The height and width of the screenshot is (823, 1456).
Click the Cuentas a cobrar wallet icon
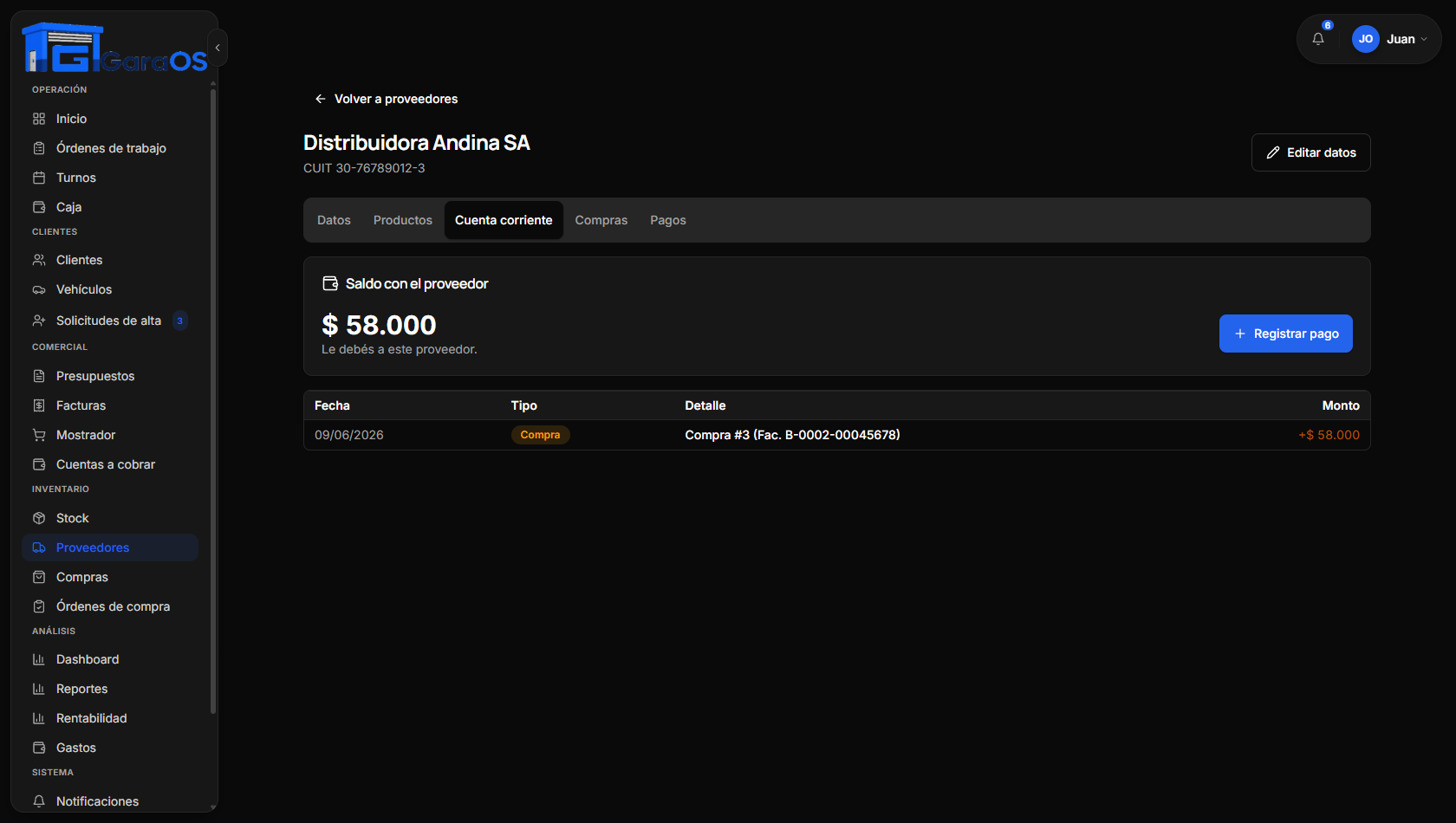[x=39, y=464]
